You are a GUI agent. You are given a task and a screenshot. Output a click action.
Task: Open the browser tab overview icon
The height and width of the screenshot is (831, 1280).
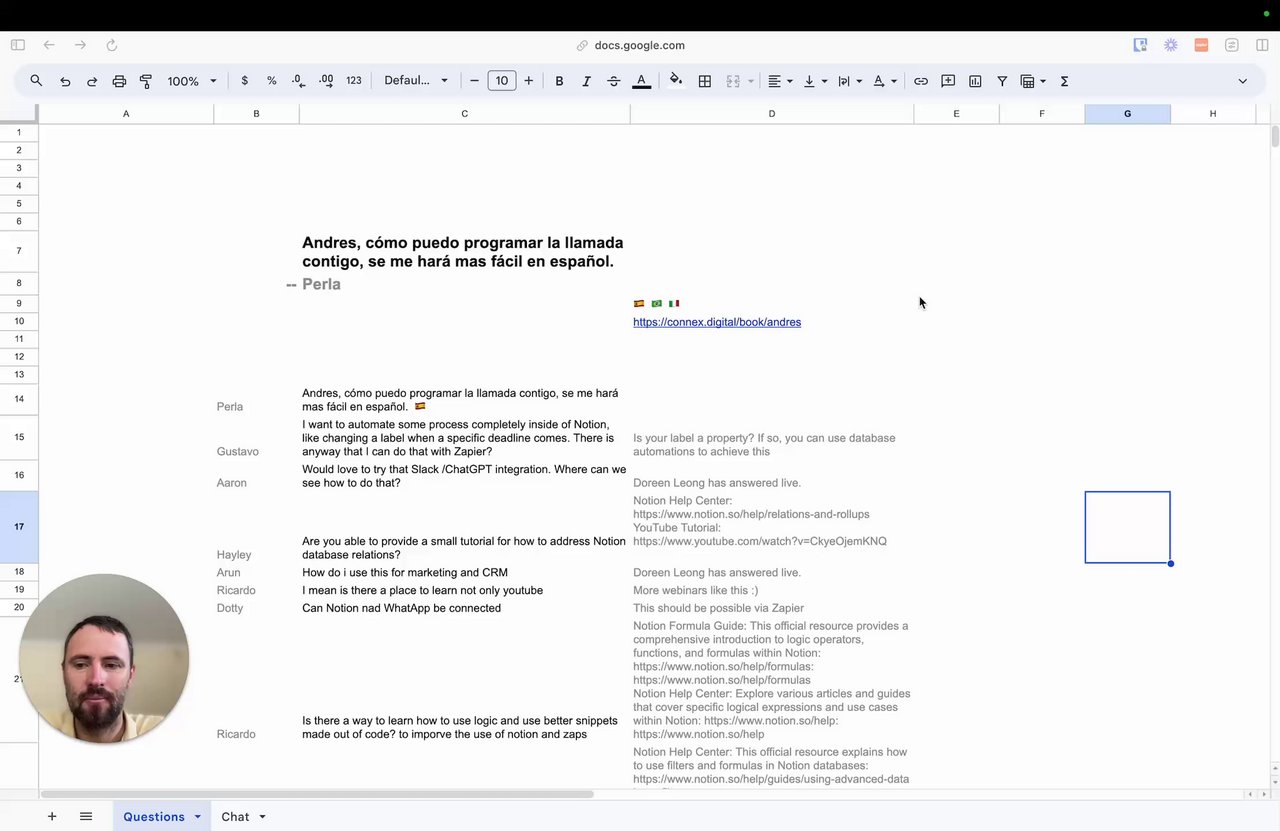tap(1262, 45)
